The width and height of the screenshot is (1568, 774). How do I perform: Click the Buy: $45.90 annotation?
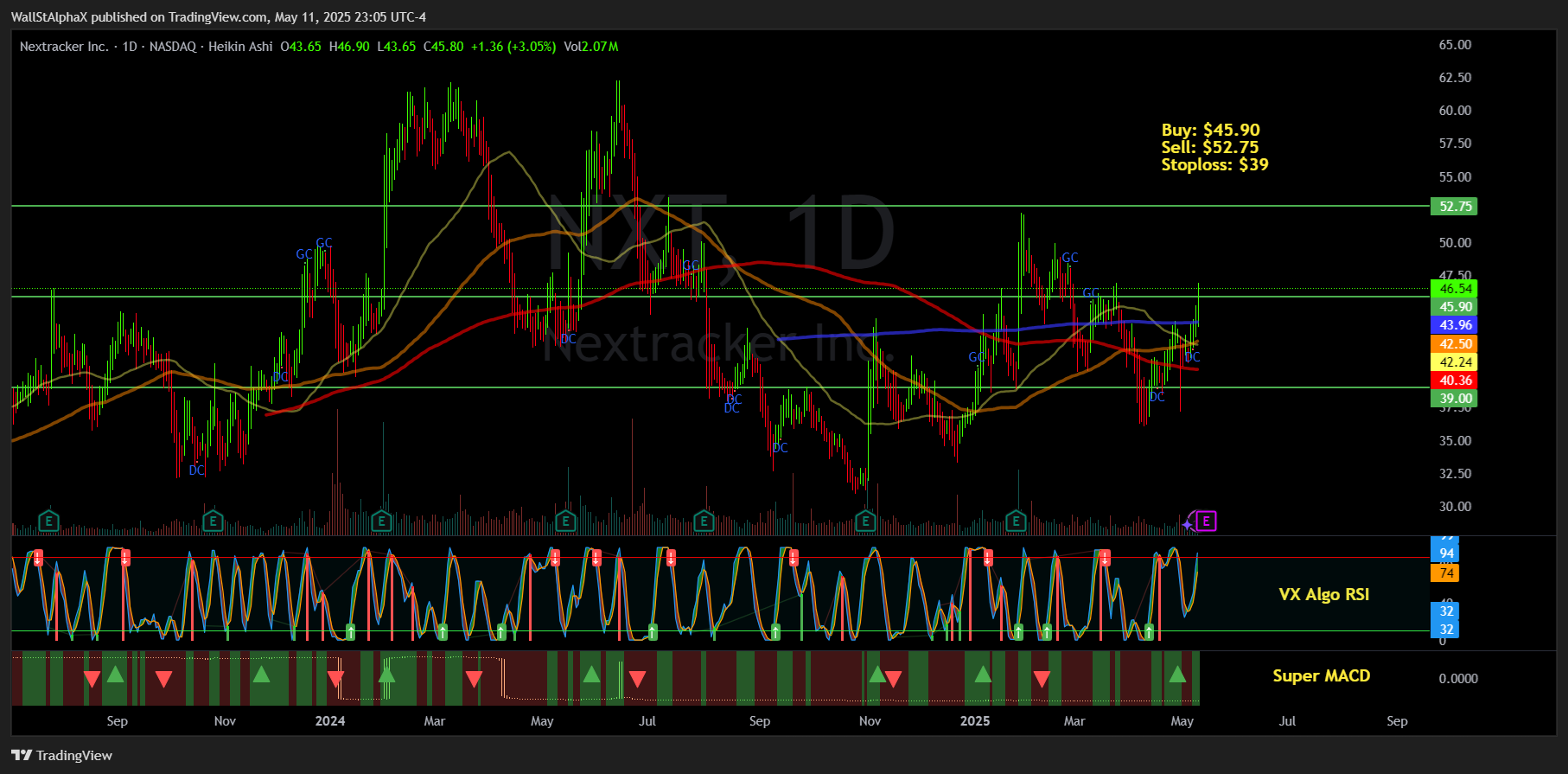pos(1210,130)
